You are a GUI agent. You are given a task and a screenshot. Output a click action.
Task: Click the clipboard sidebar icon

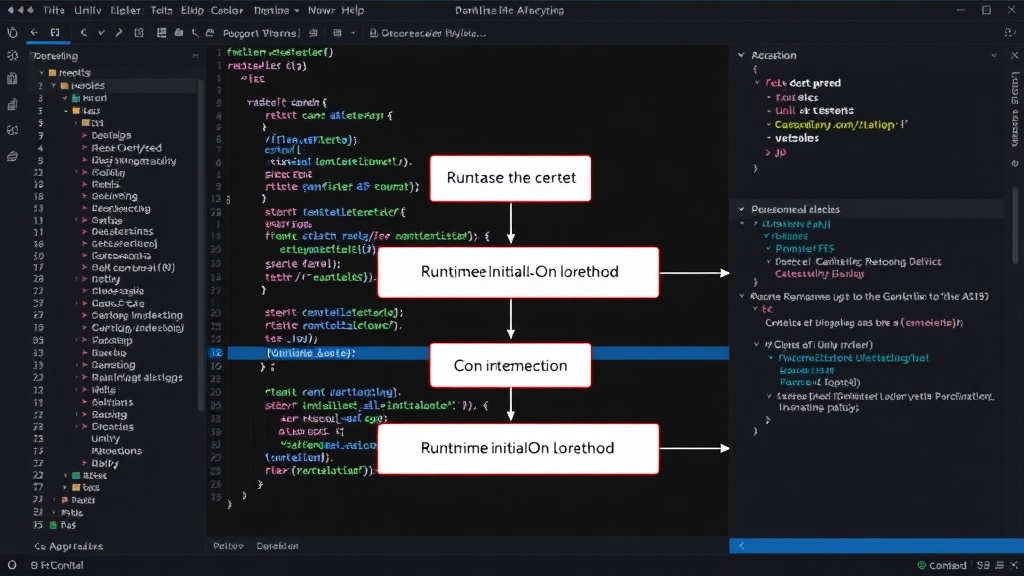(x=12, y=79)
